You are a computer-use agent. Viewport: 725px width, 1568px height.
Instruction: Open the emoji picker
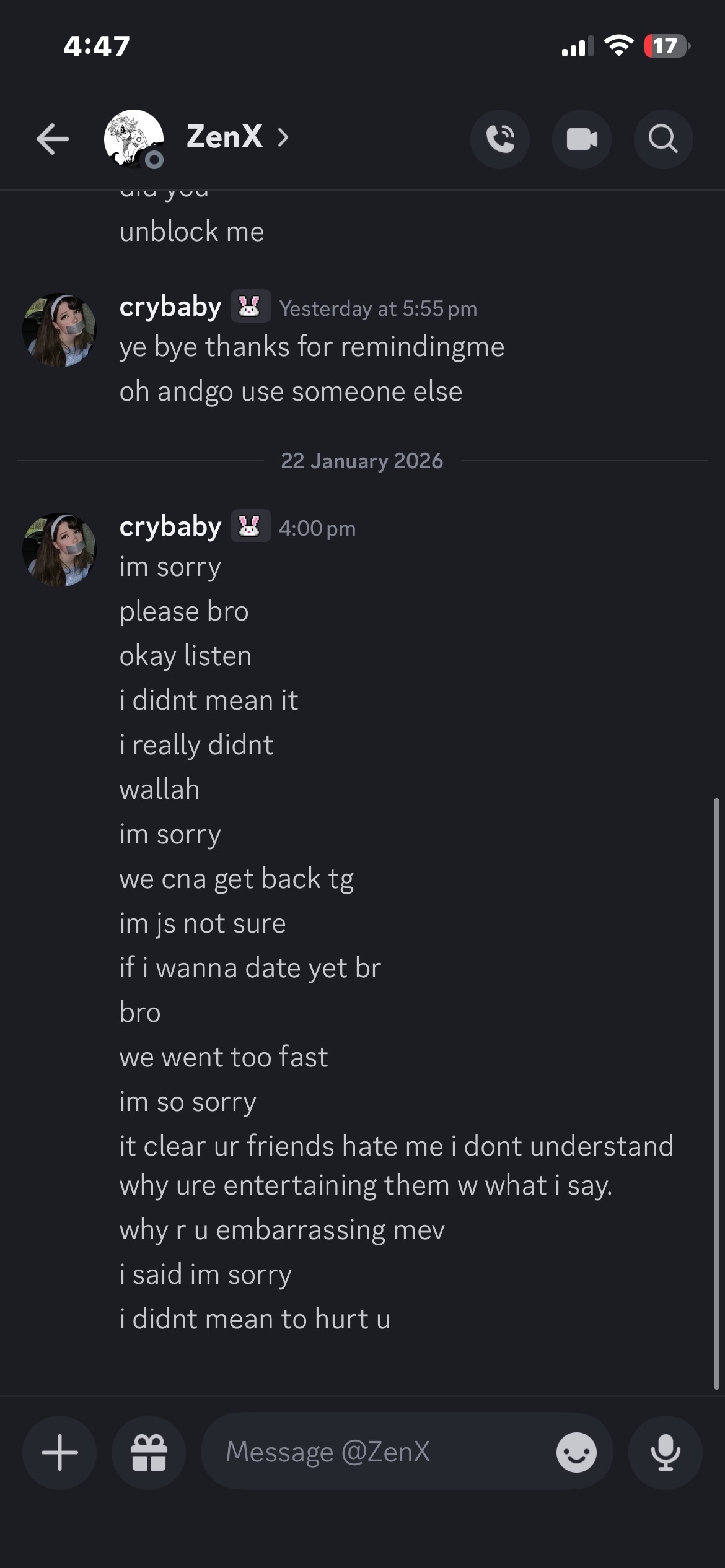(x=576, y=1452)
